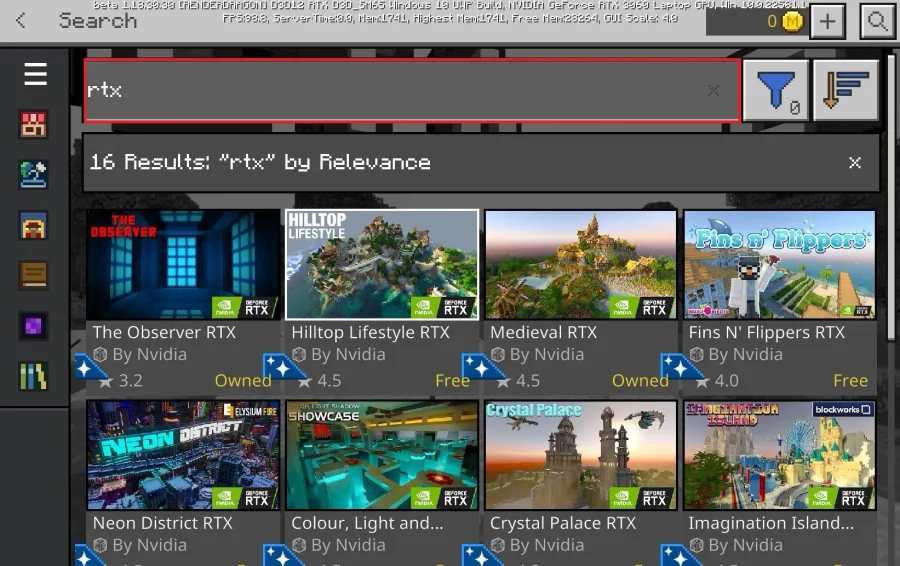Click the results list vertical scrollbar
The width and height of the screenshot is (900, 566).
tap(891, 197)
